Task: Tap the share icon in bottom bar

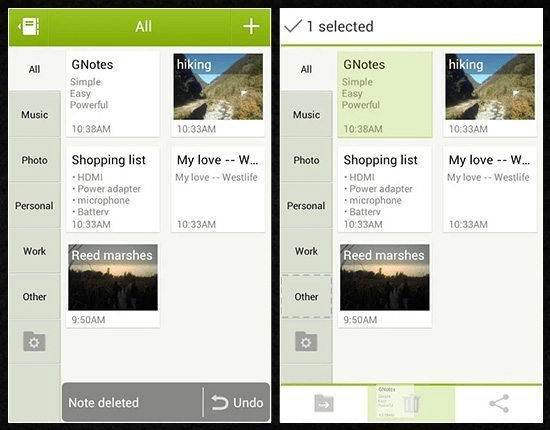Action: pos(499,403)
